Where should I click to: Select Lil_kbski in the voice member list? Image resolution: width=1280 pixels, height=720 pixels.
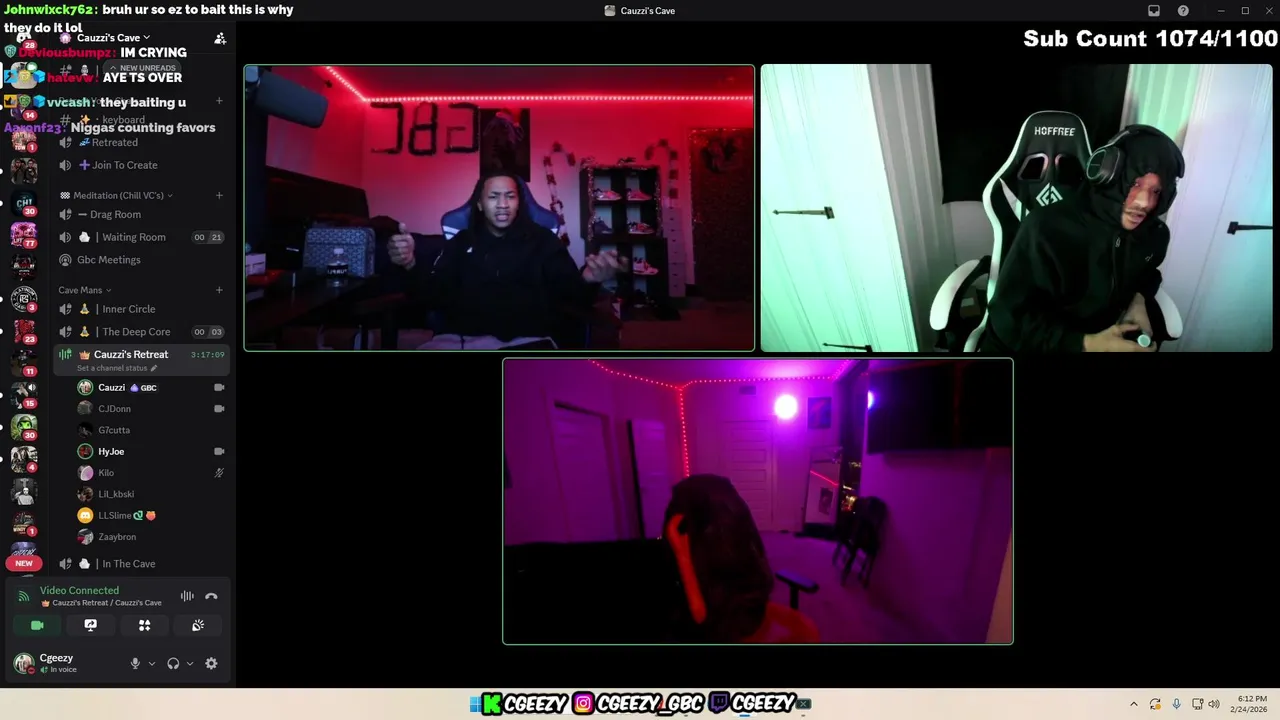[150, 494]
